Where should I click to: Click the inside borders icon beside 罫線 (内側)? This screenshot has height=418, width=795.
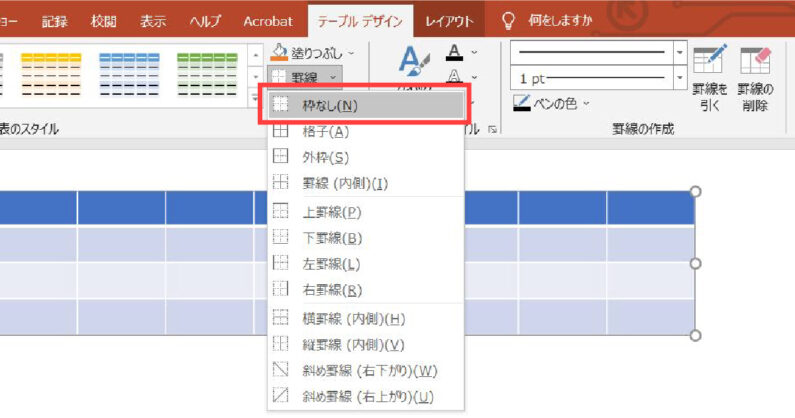point(280,182)
